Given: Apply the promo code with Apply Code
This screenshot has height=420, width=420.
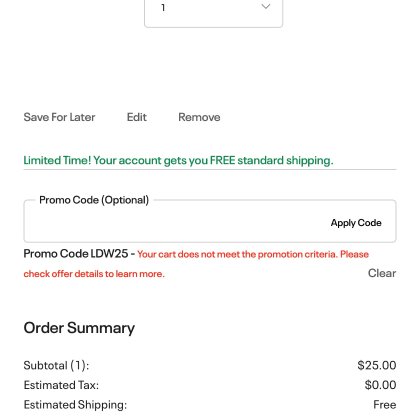Looking at the screenshot, I should (356, 223).
